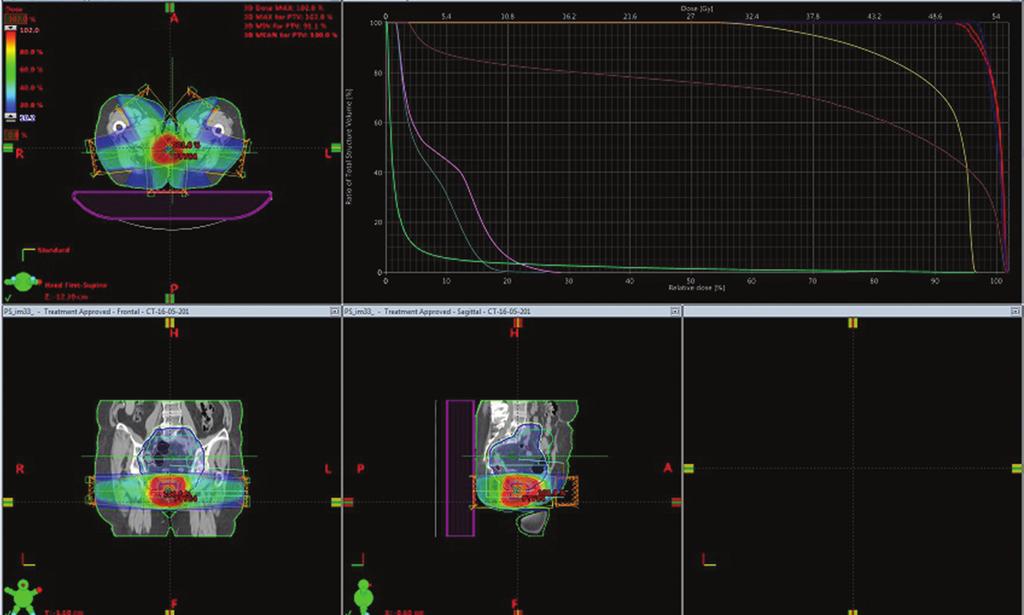Click the top plane marker in the empty fourth view
The width and height of the screenshot is (1024, 615).
852,323
